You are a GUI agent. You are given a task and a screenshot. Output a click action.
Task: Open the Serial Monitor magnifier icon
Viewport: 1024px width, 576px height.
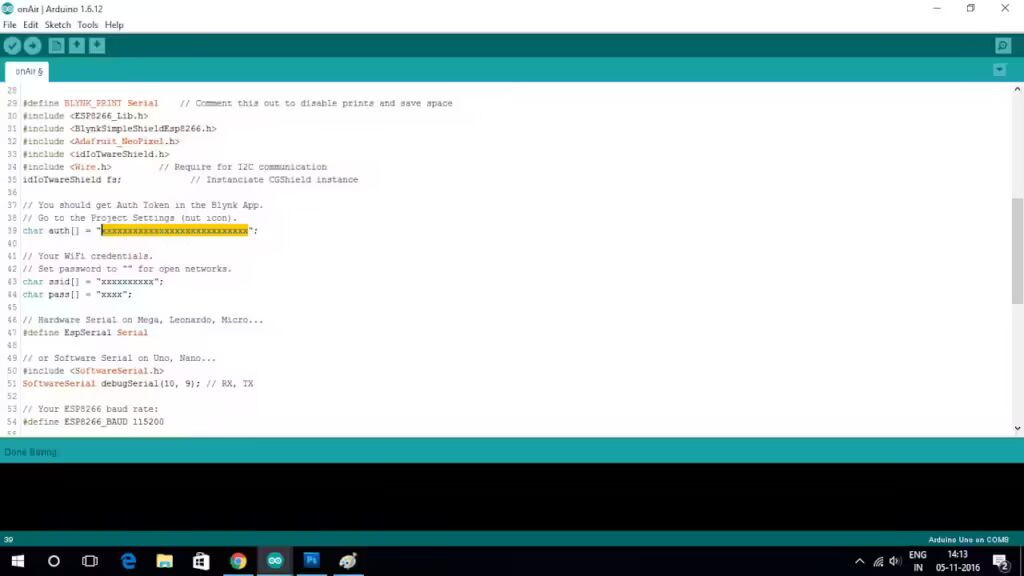pyautogui.click(x=1003, y=46)
